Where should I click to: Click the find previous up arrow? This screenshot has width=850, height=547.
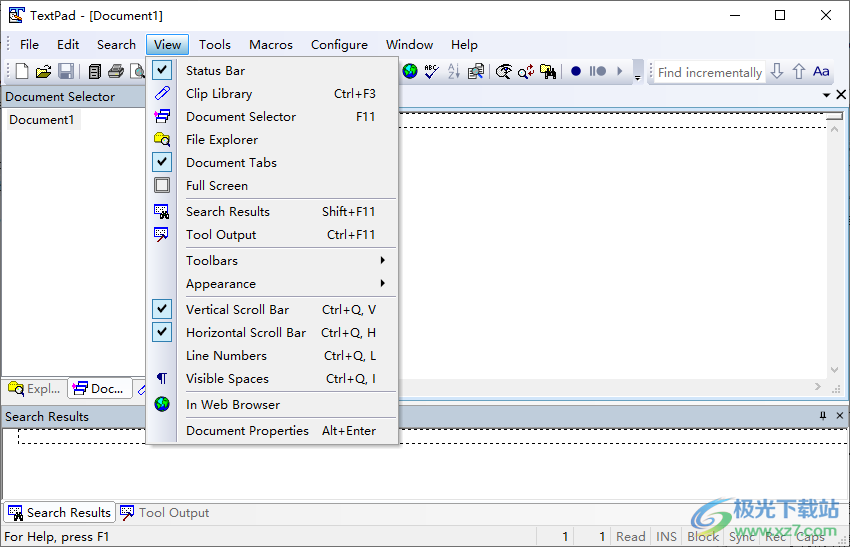(799, 71)
